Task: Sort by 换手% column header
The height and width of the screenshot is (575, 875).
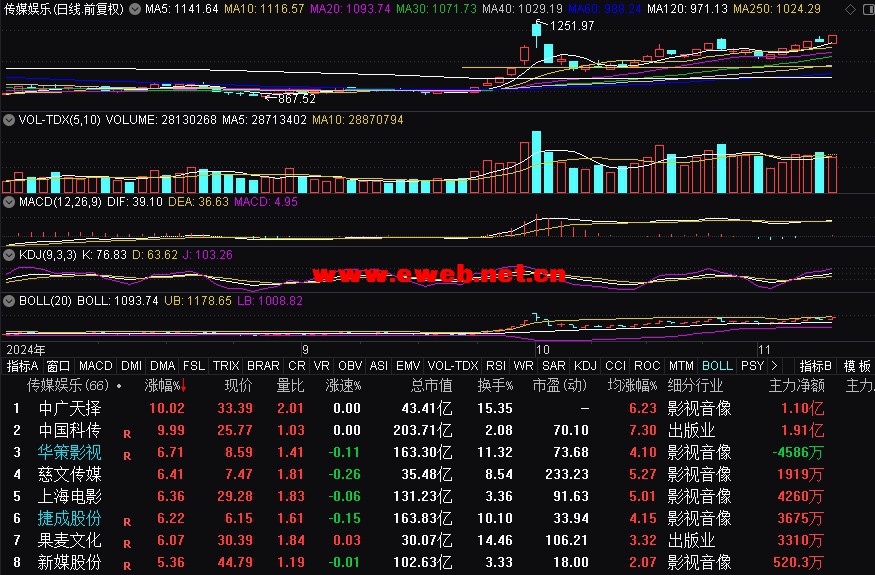Action: pos(495,385)
